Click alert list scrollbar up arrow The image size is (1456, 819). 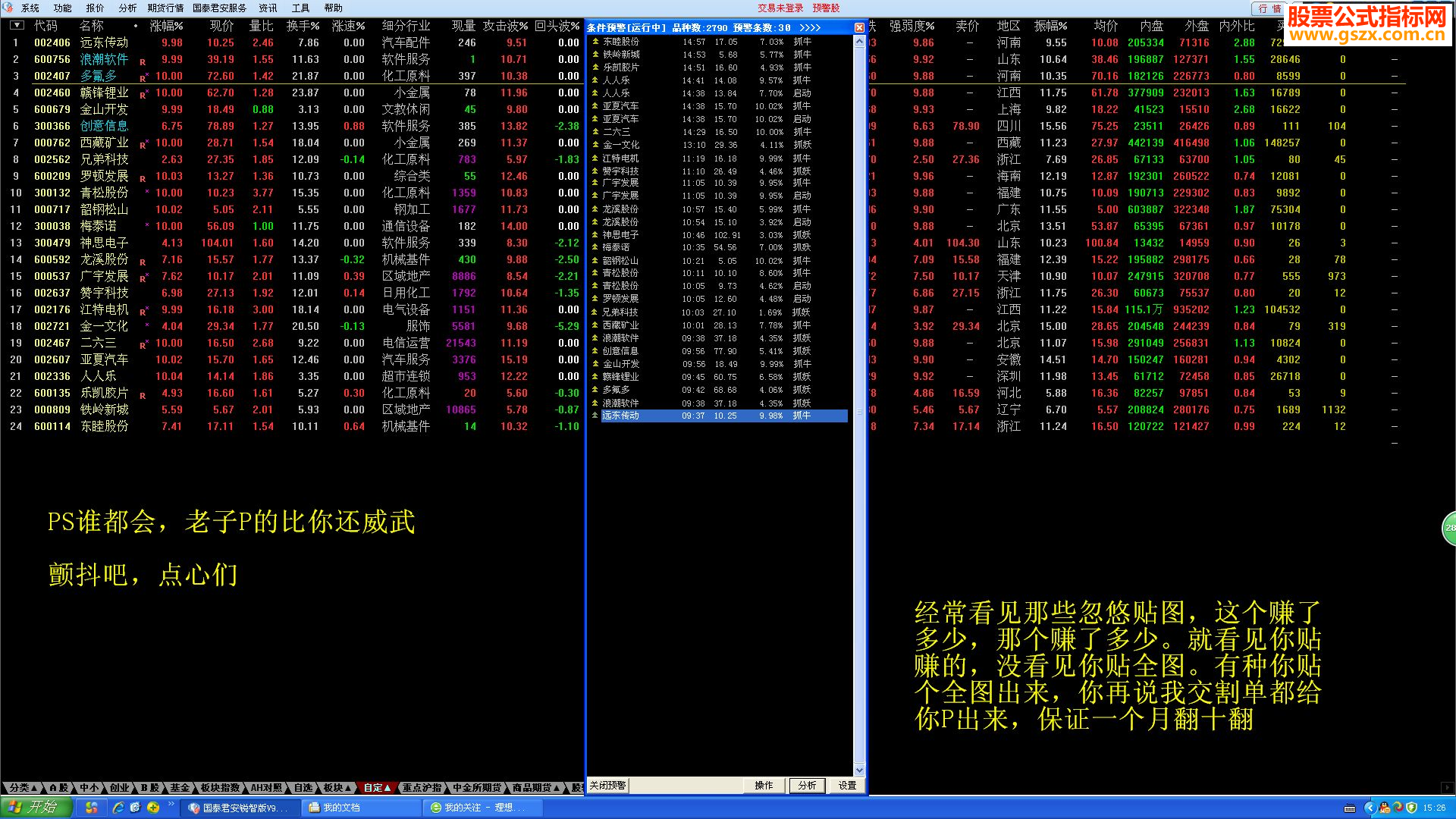click(x=859, y=42)
